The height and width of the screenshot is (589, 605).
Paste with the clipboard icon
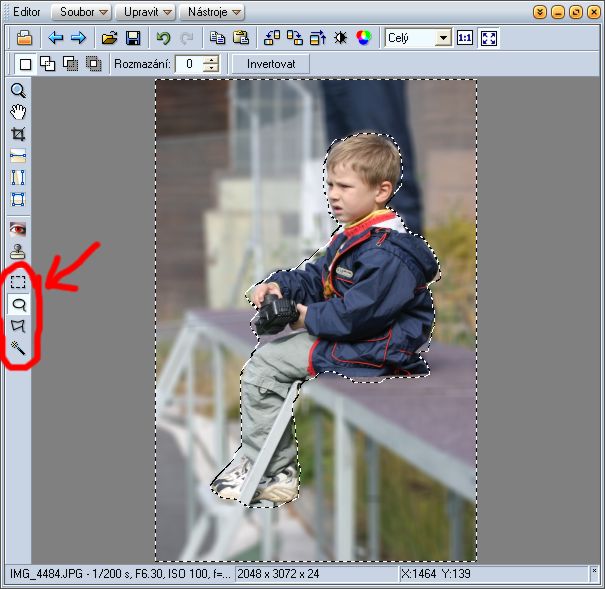pyautogui.click(x=241, y=38)
